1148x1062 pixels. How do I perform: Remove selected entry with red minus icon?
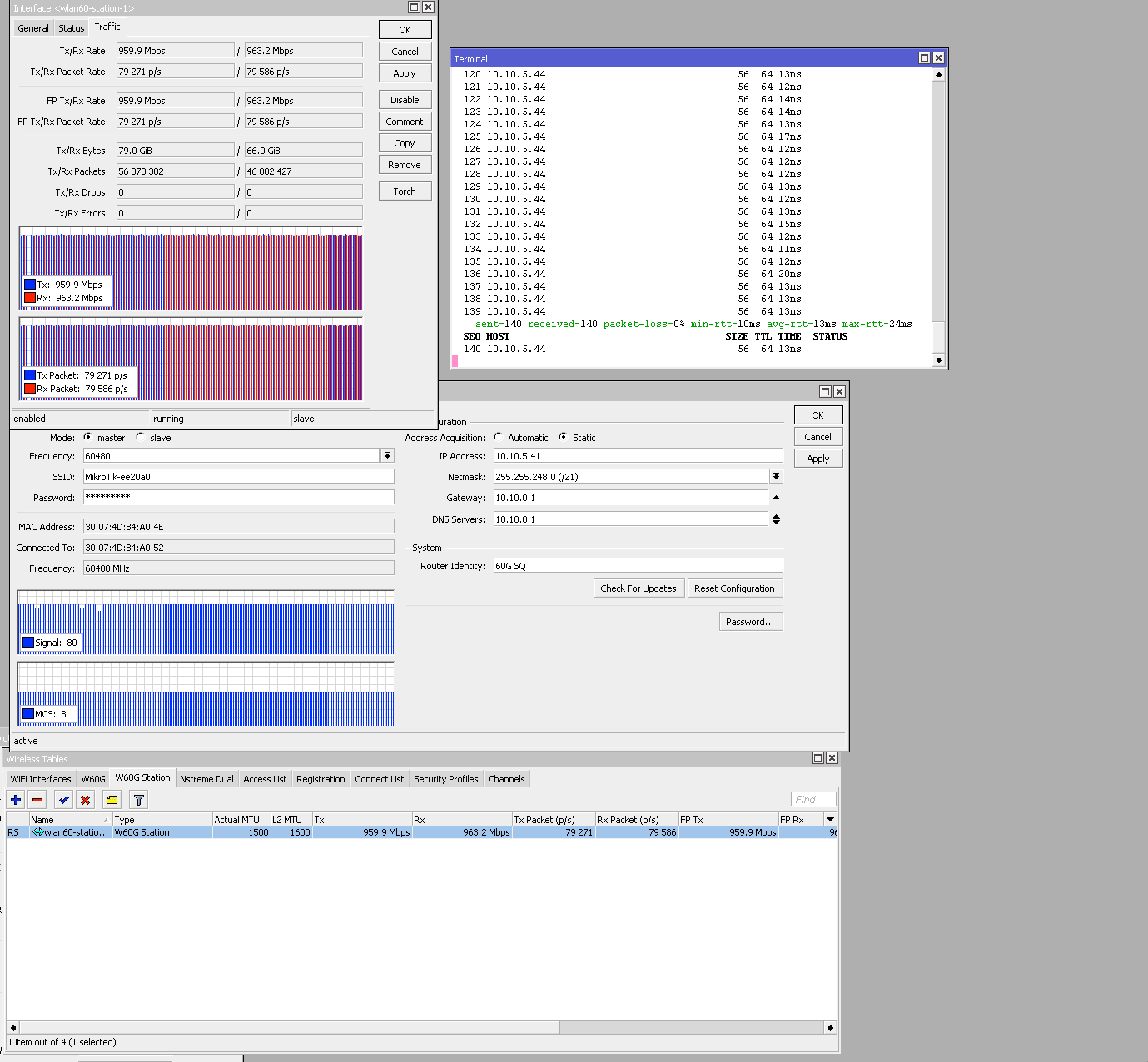click(x=37, y=800)
